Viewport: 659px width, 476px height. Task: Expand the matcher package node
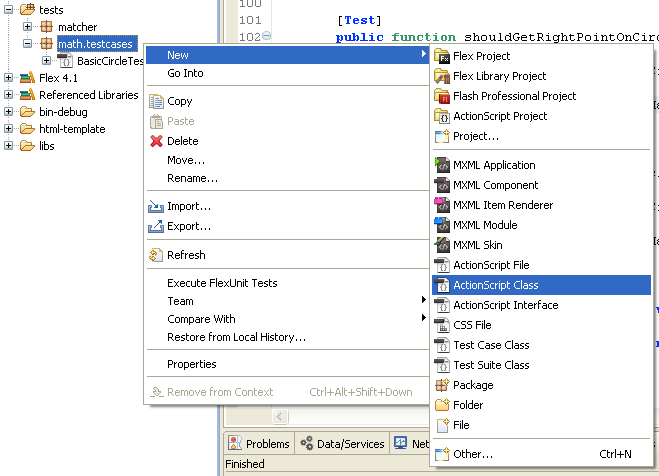27,26
